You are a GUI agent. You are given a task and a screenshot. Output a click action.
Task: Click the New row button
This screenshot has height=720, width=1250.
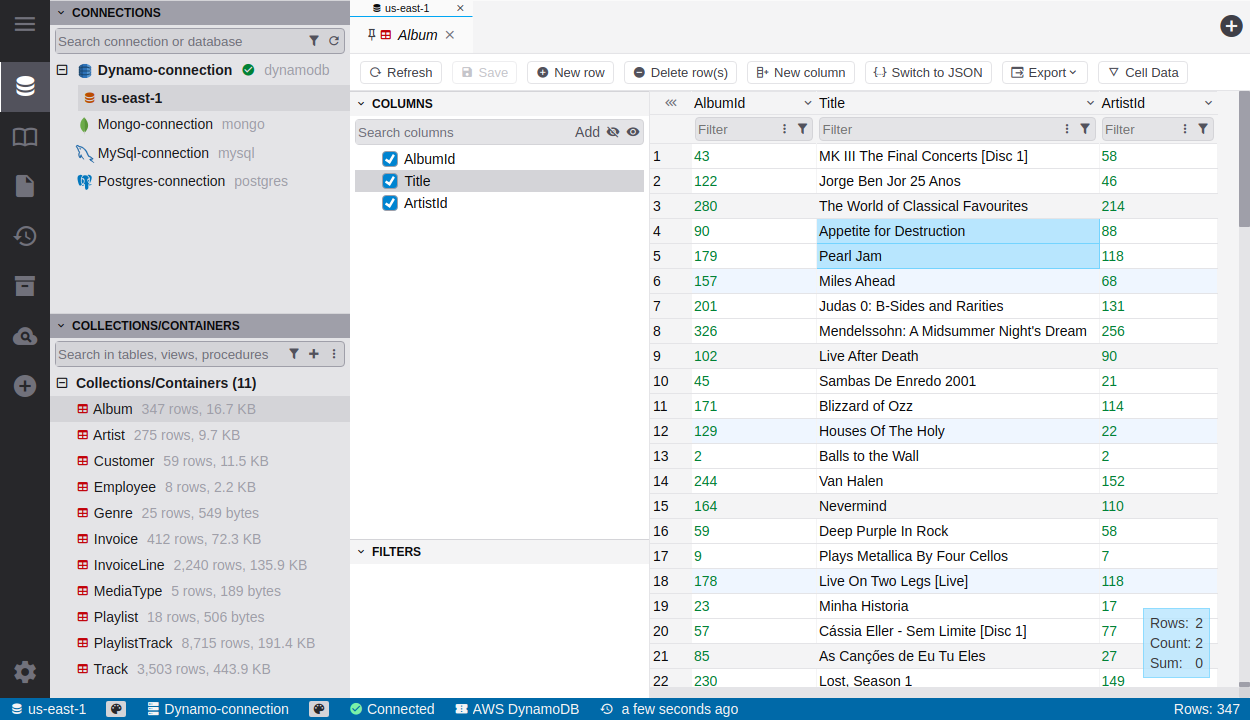(570, 72)
